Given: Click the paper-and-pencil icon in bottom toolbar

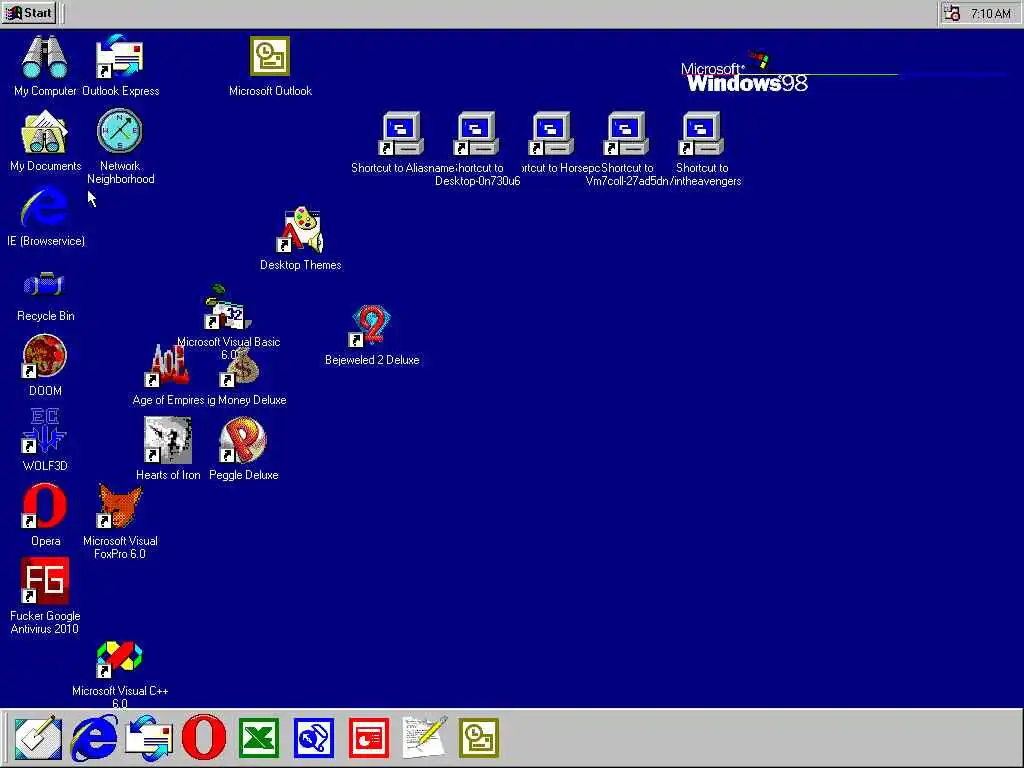Looking at the screenshot, I should (424, 738).
